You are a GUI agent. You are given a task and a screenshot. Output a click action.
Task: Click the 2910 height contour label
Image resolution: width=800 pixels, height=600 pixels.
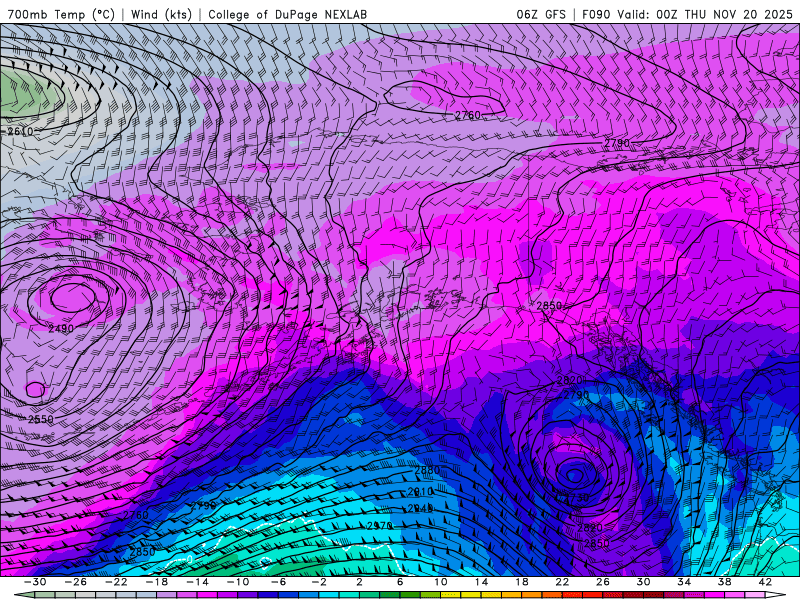coord(420,492)
